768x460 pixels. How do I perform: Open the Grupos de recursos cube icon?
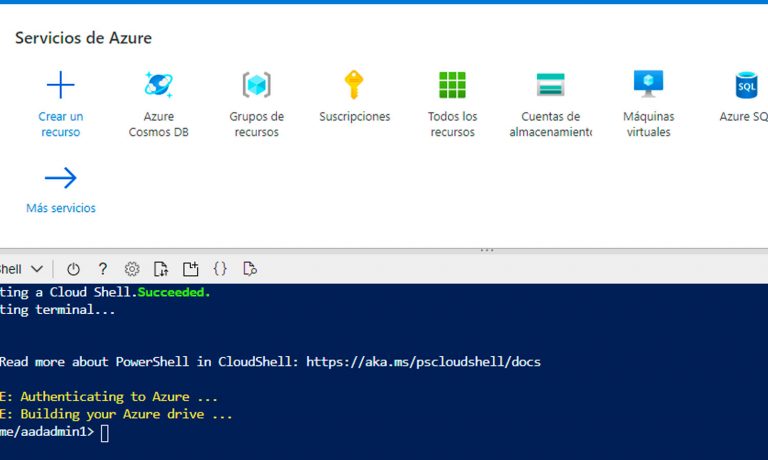tap(256, 85)
